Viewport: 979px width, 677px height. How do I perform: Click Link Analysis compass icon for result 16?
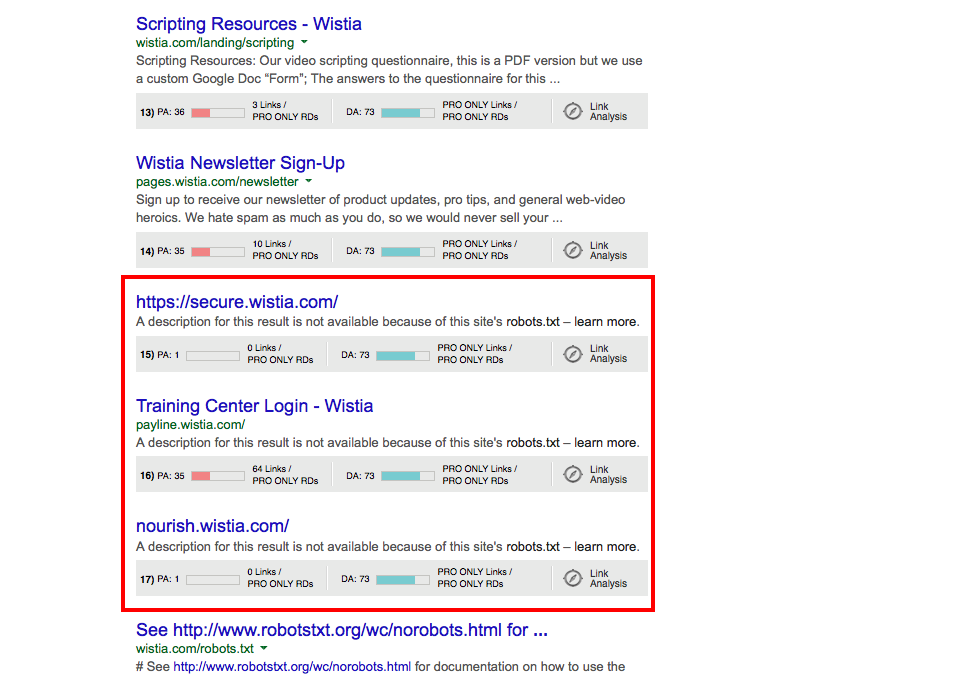click(x=573, y=475)
